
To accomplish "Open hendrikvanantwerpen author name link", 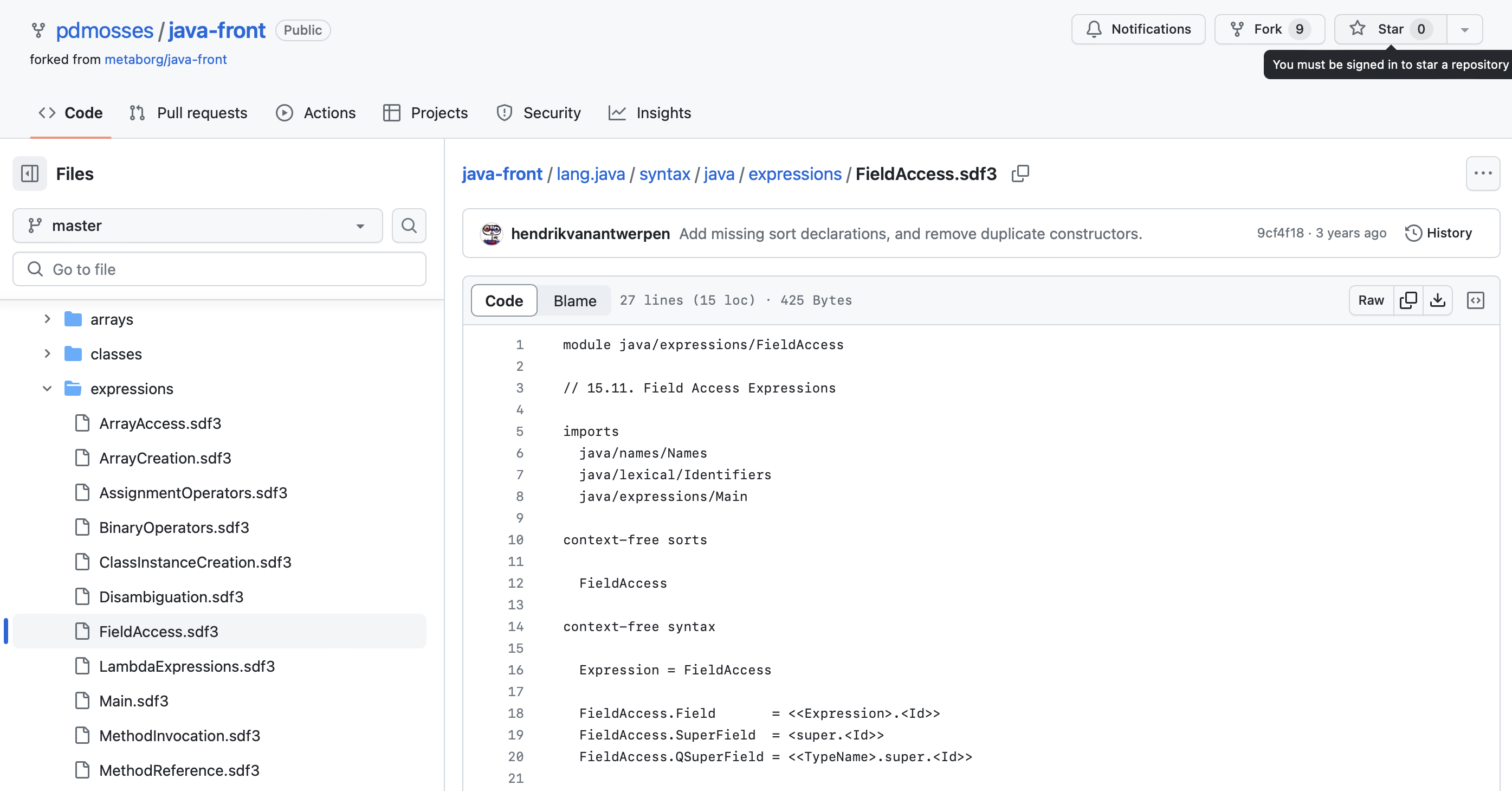I will pyautogui.click(x=591, y=234).
